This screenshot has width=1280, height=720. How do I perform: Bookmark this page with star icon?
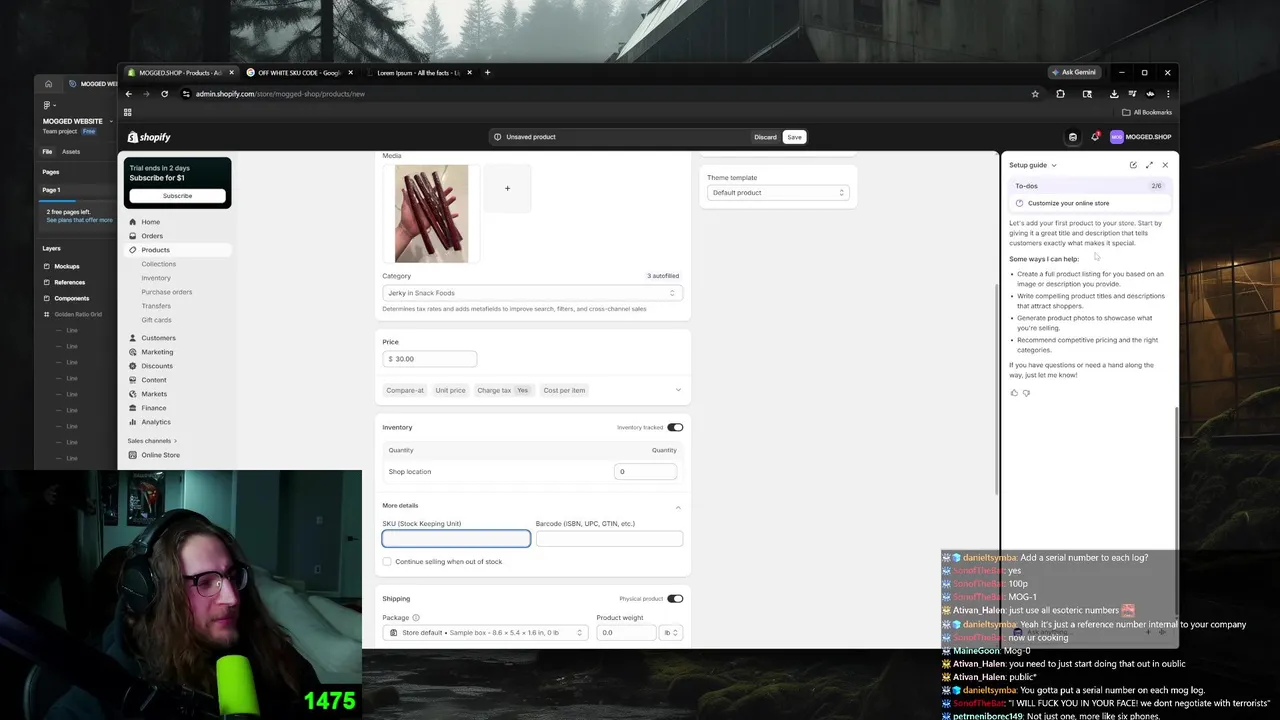pyautogui.click(x=1035, y=94)
